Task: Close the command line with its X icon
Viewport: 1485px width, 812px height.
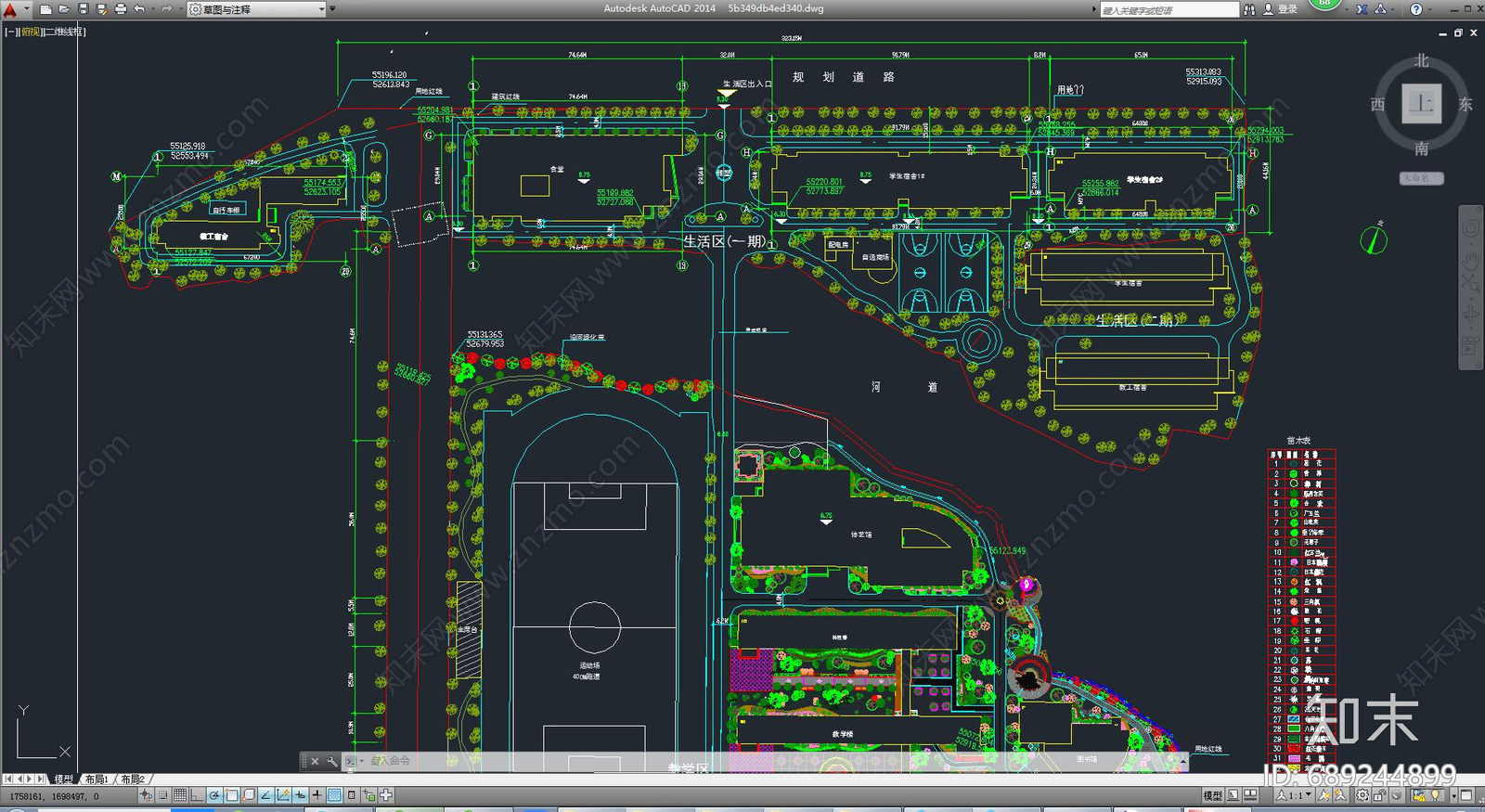Action: click(315, 761)
